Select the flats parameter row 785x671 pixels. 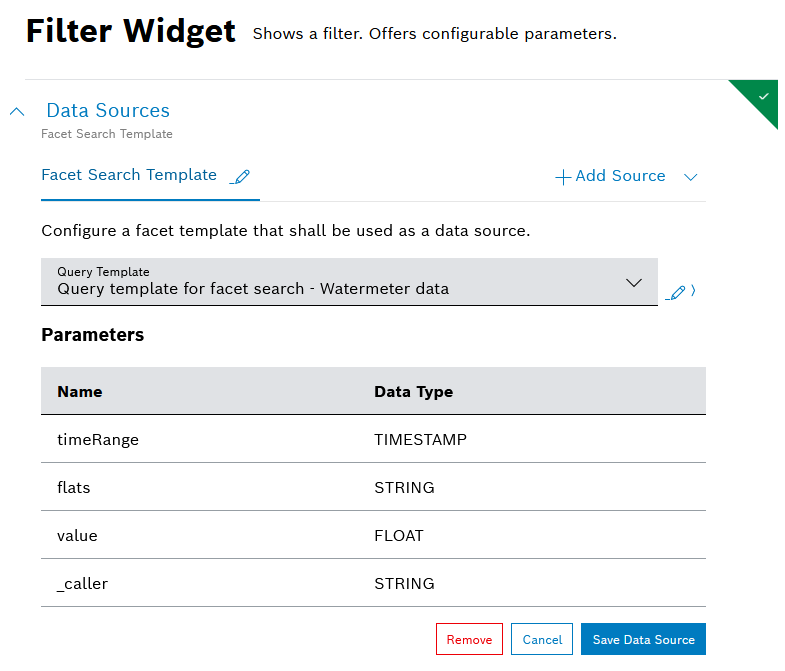373,488
